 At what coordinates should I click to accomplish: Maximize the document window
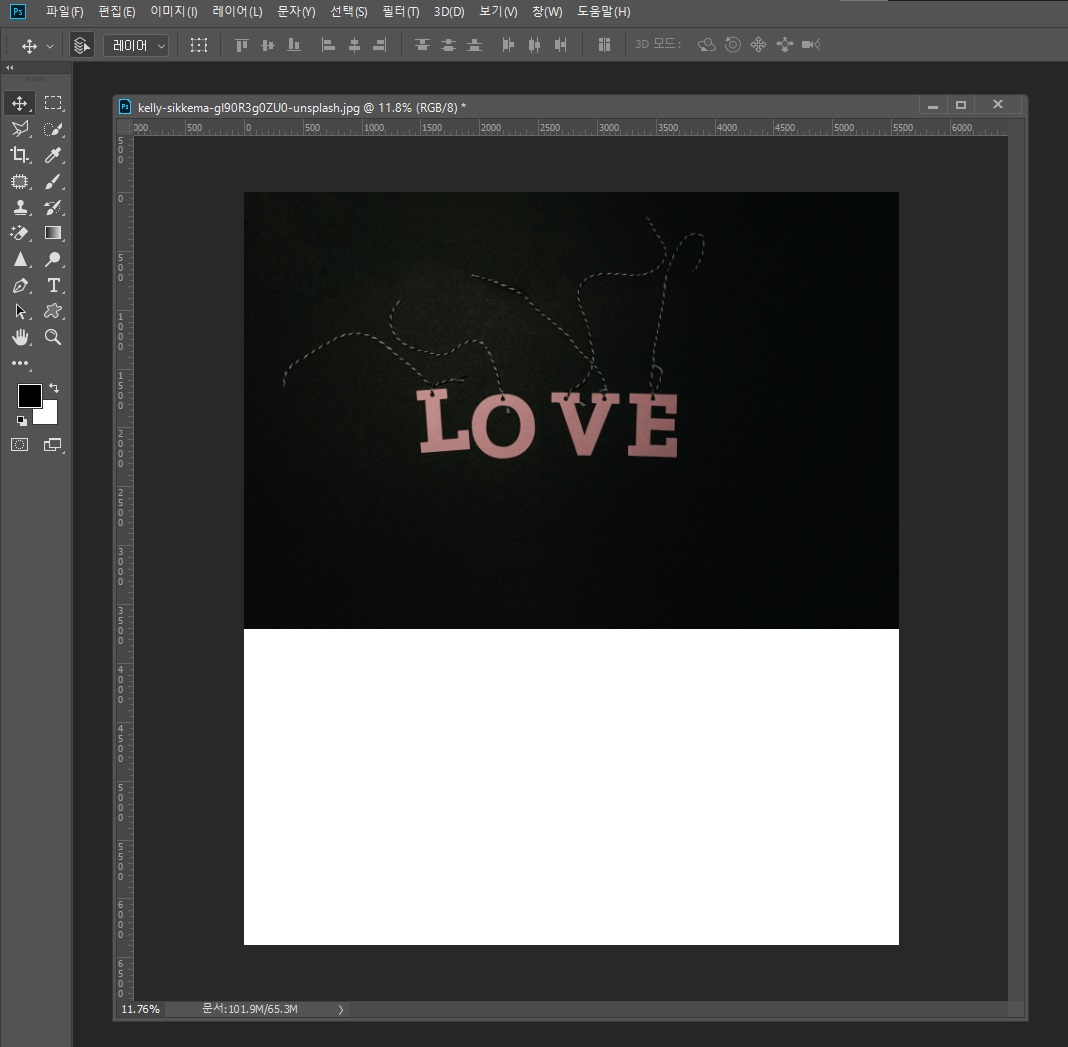(960, 105)
